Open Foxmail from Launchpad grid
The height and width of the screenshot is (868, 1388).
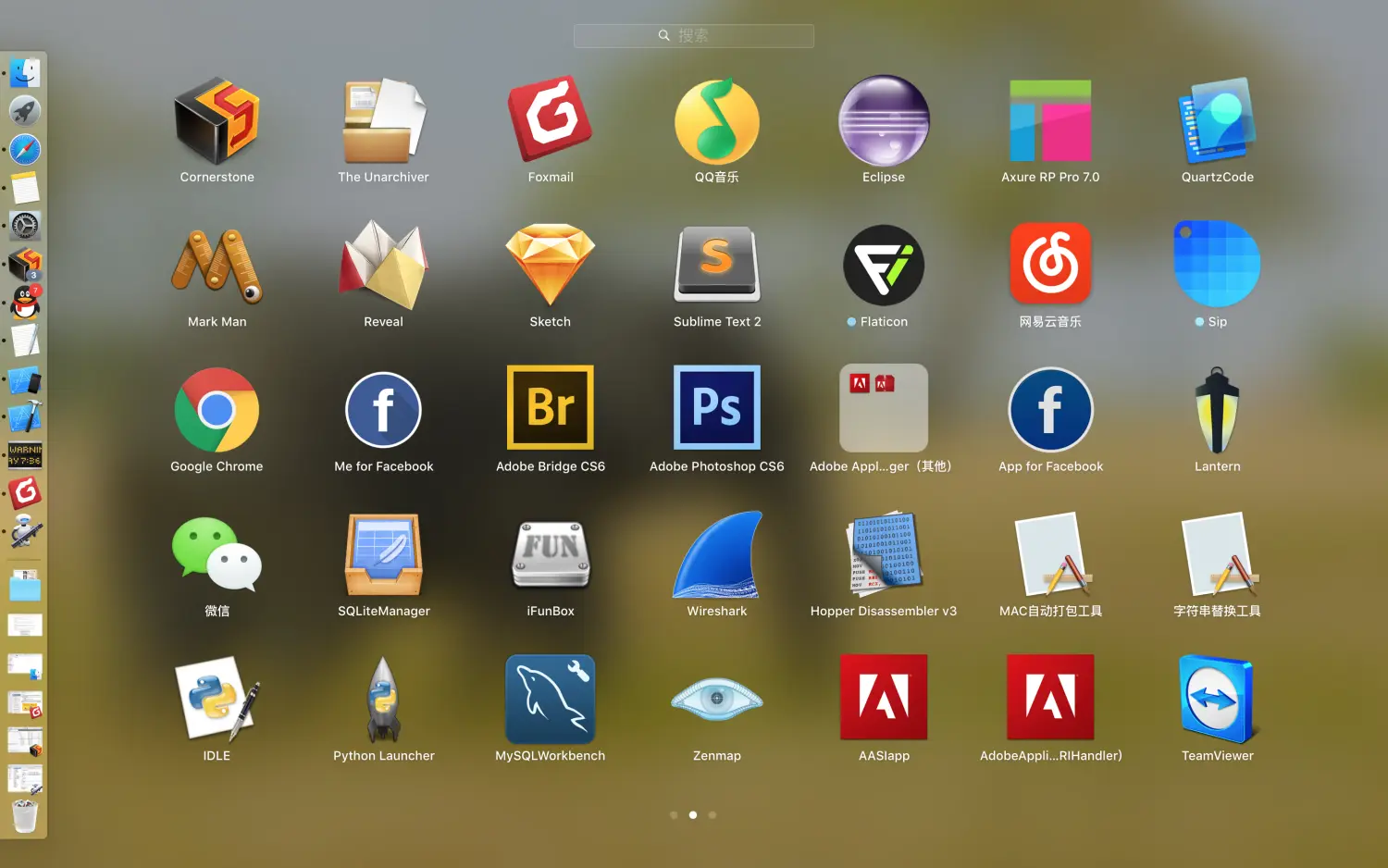[551, 119]
